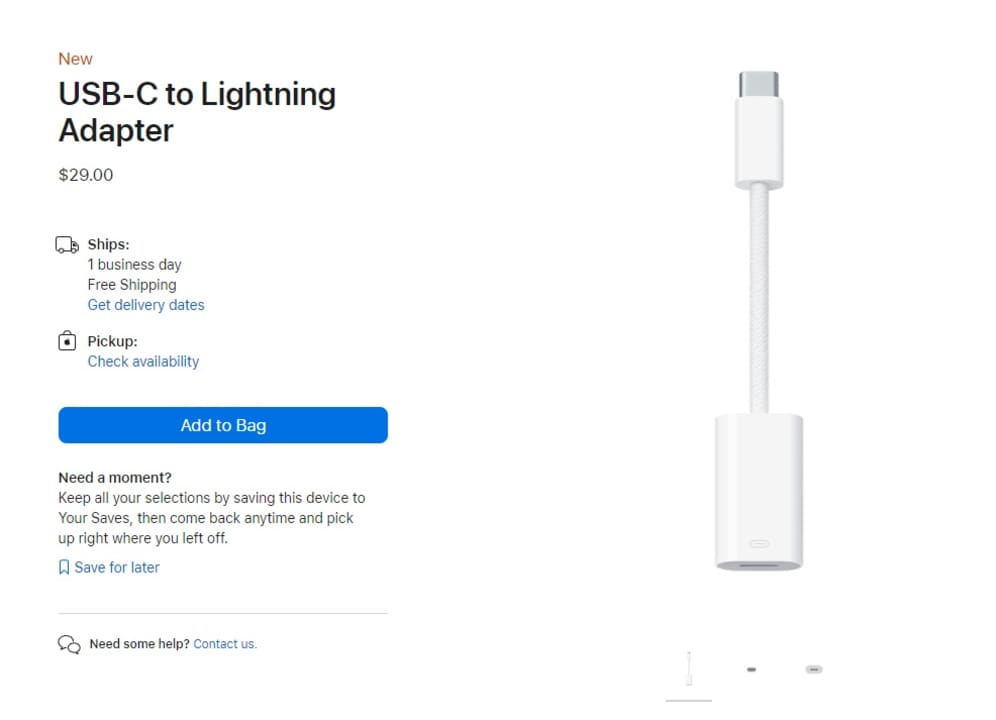Click the bookmark icon beside Save for later
Image resolution: width=996 pixels, height=720 pixels.
point(64,567)
